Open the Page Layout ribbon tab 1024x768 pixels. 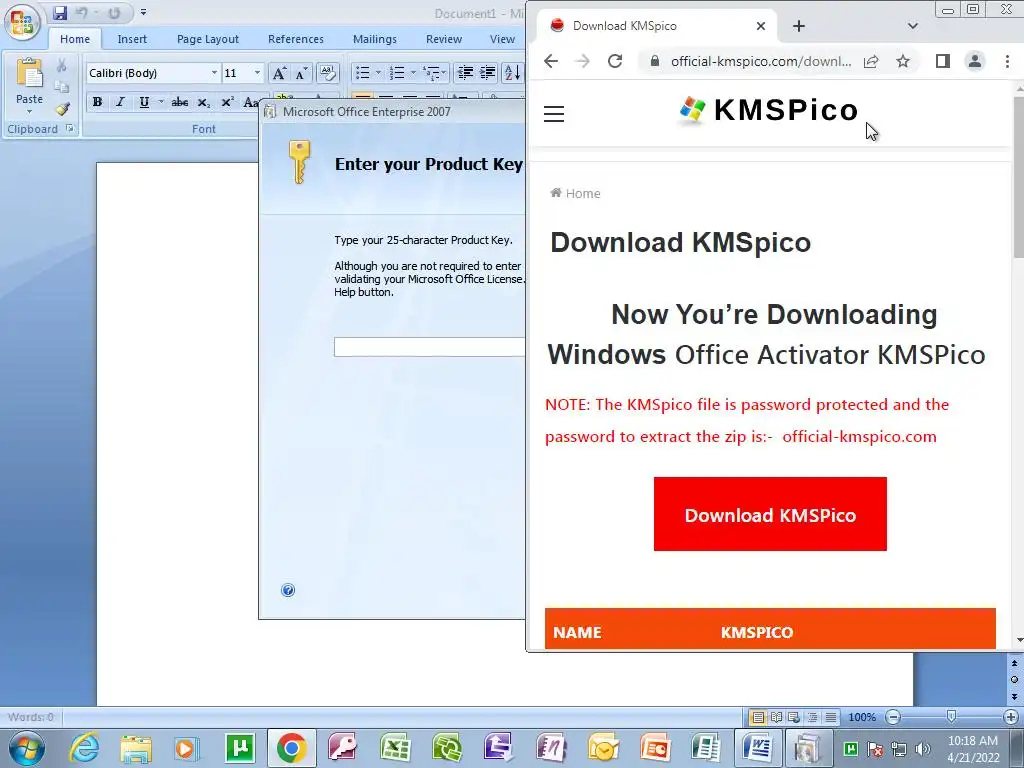point(208,39)
